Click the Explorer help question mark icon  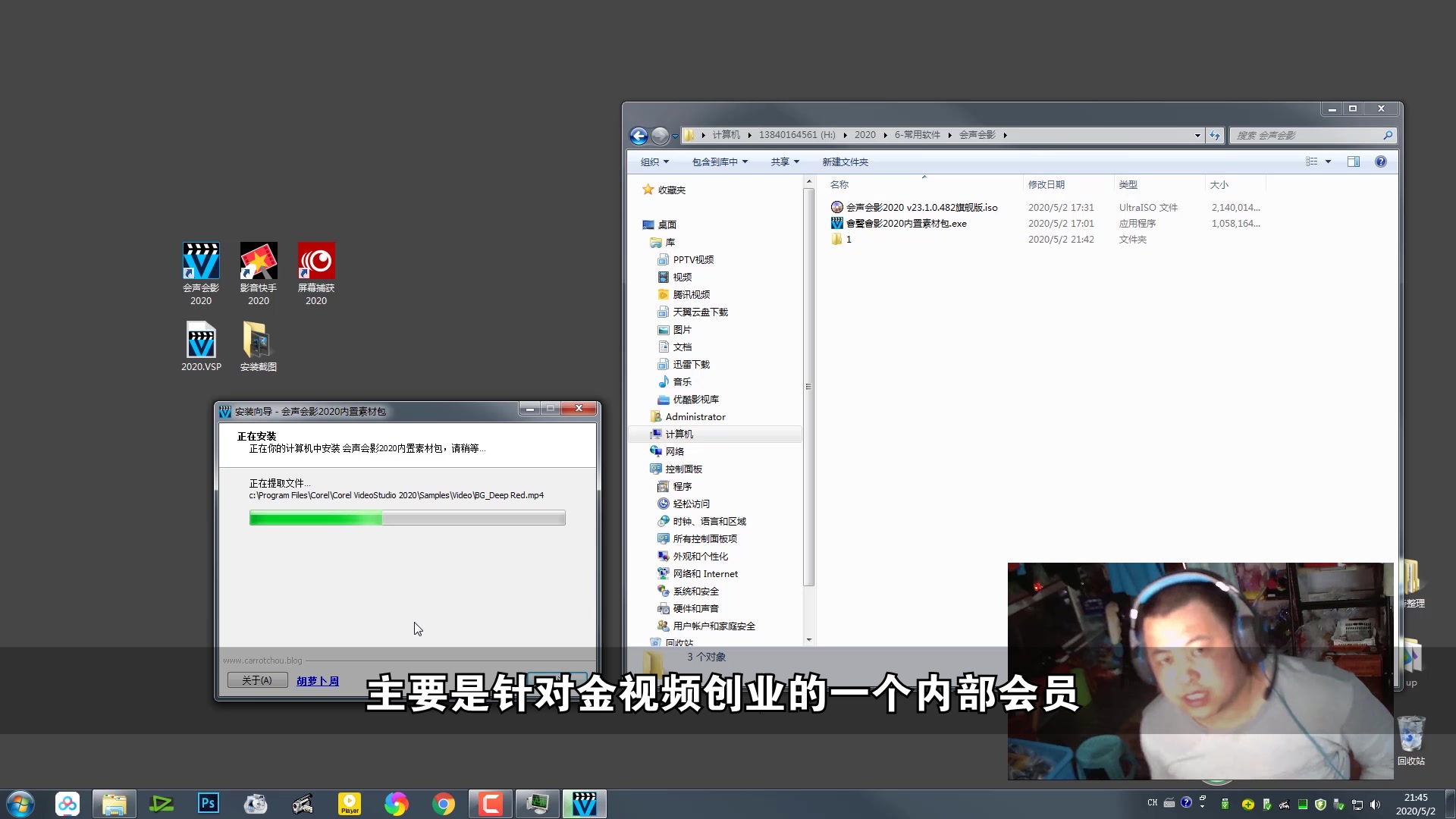1380,162
